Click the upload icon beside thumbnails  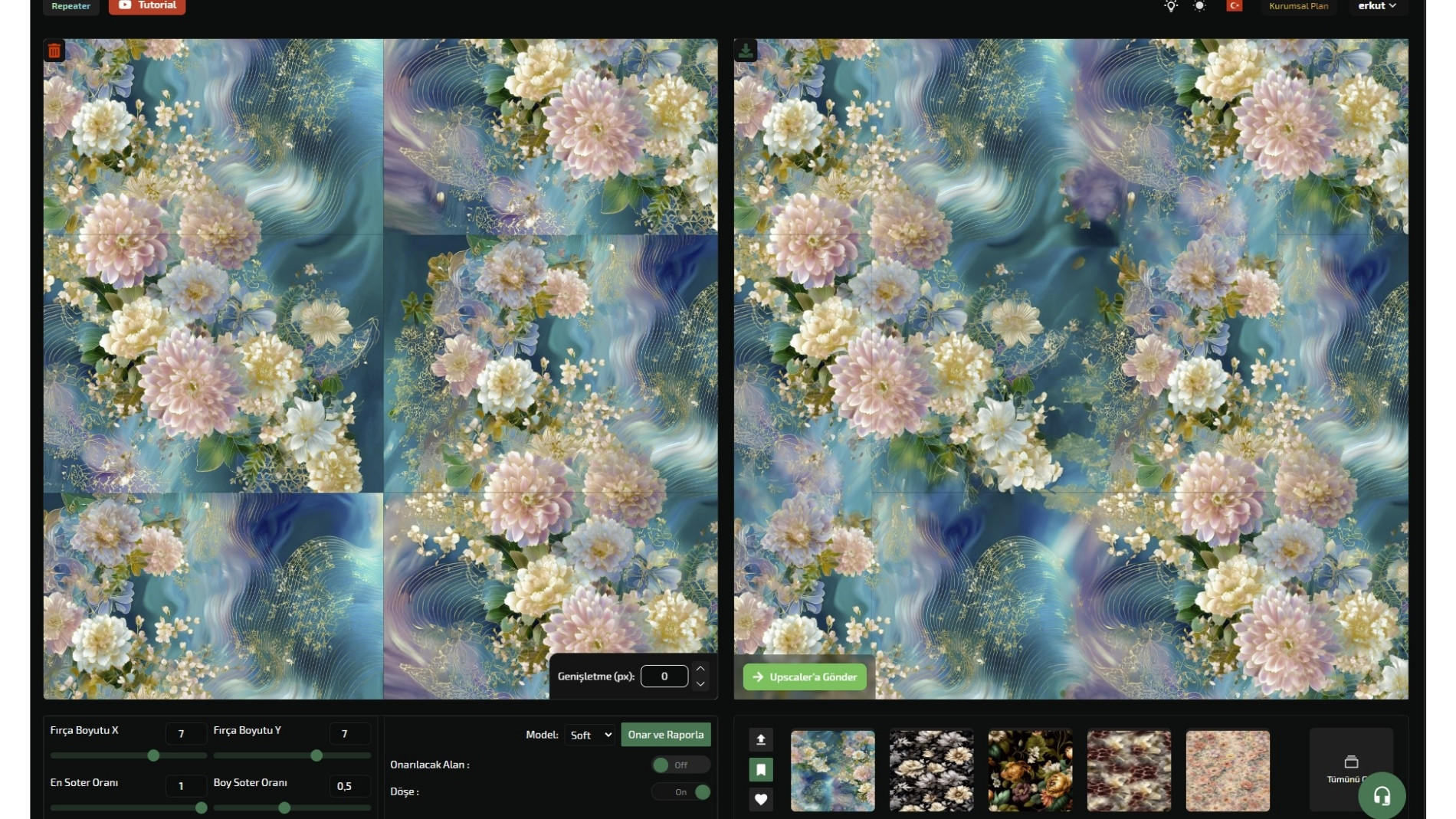761,739
